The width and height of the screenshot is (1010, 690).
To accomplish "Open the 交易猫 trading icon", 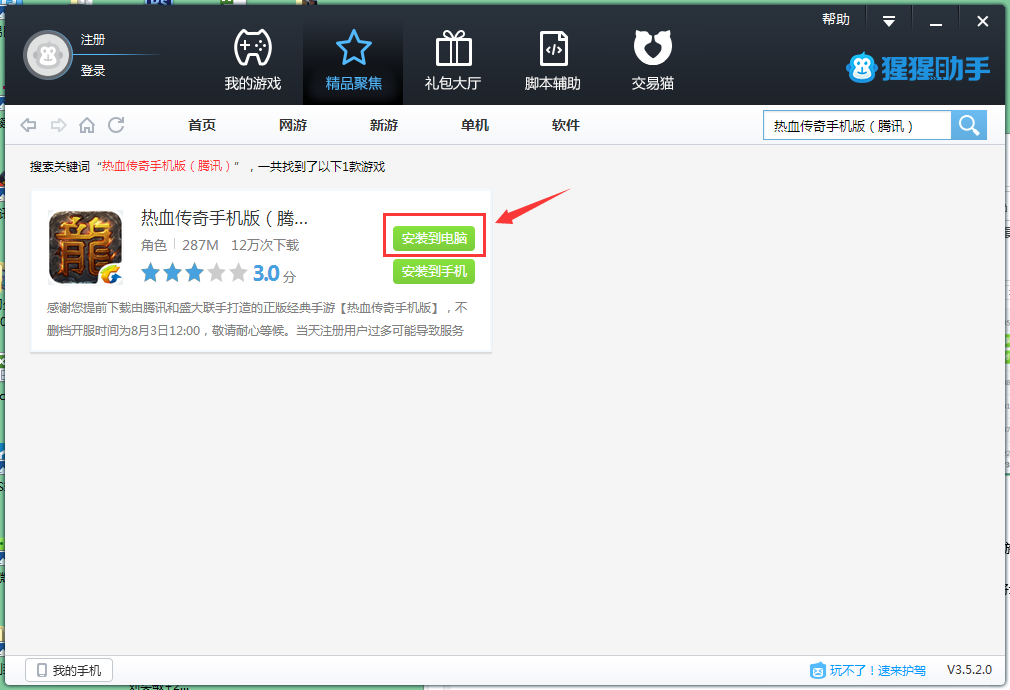I will [652, 48].
